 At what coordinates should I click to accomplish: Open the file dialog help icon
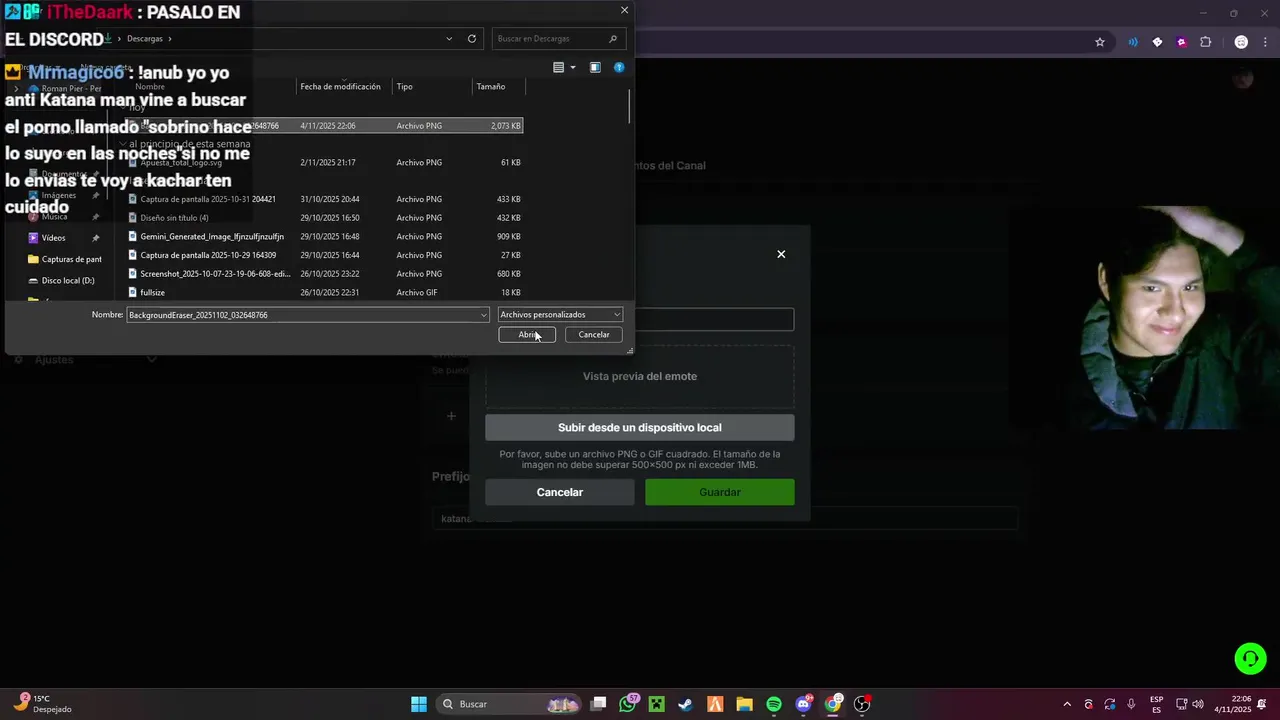click(619, 68)
